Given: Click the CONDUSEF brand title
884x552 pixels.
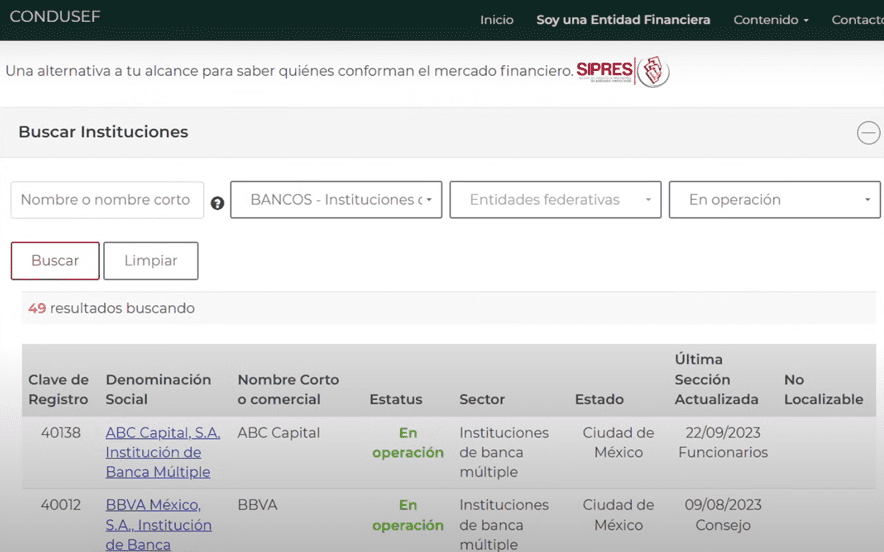Looking at the screenshot, I should pos(55,17).
